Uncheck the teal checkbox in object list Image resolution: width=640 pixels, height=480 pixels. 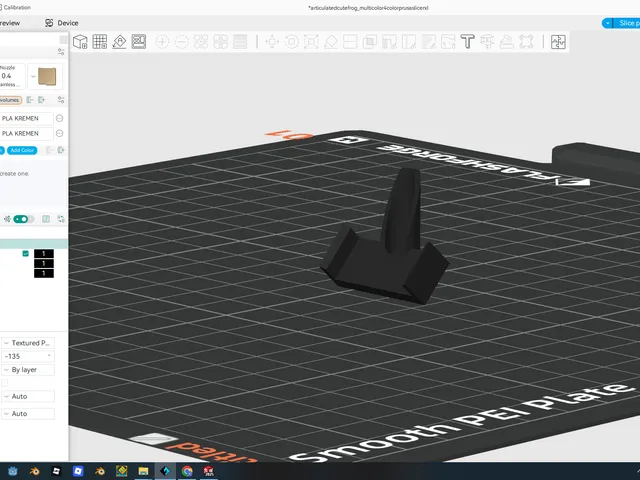tap(25, 253)
